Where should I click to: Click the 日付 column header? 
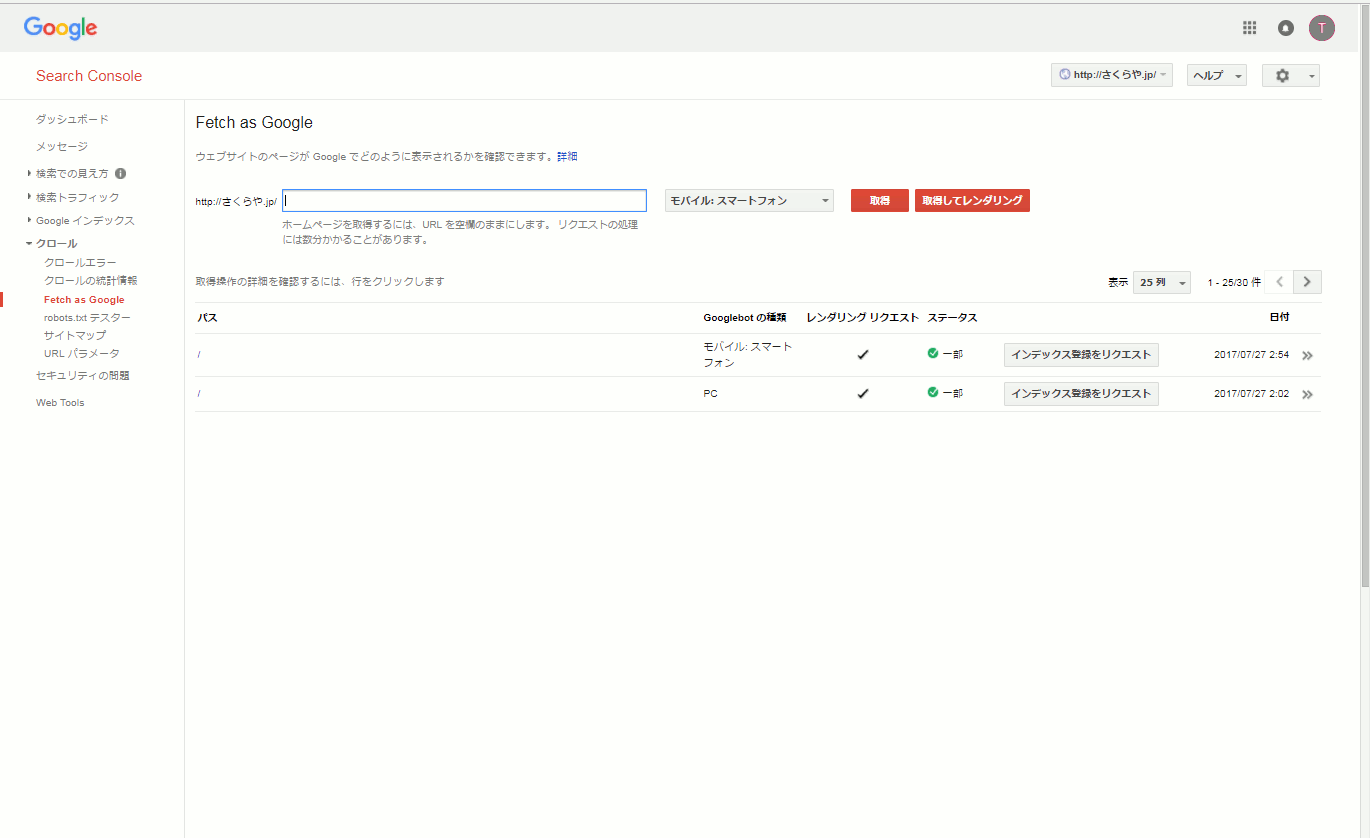(1279, 317)
